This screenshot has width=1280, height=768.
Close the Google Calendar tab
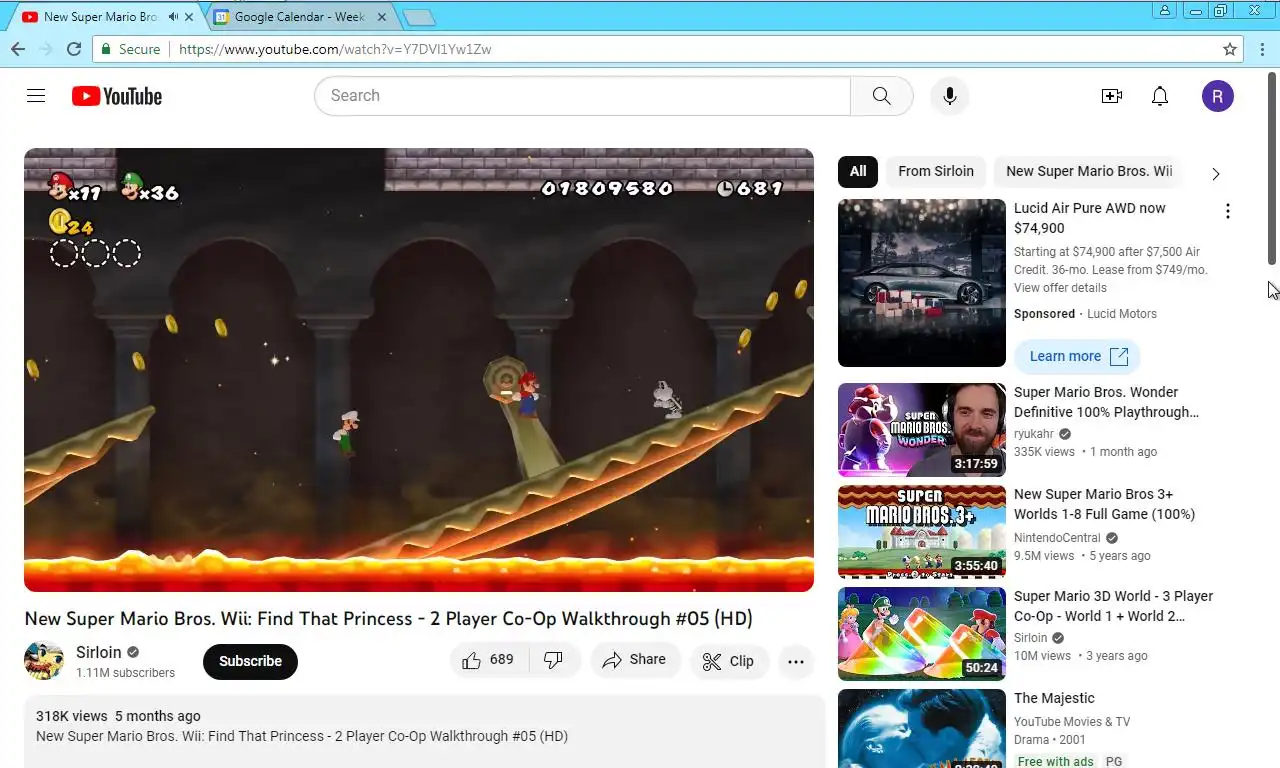click(382, 17)
